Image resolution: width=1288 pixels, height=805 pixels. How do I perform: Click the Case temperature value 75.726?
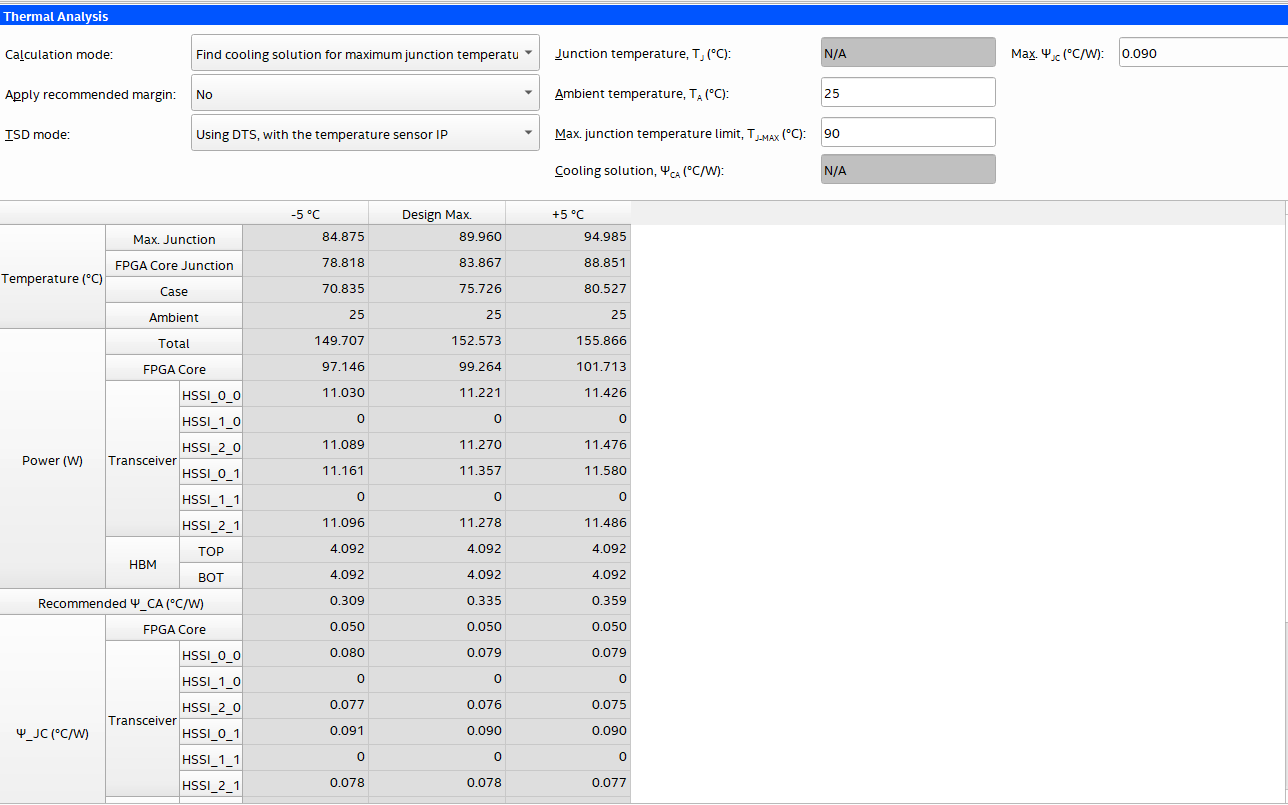tap(437, 289)
